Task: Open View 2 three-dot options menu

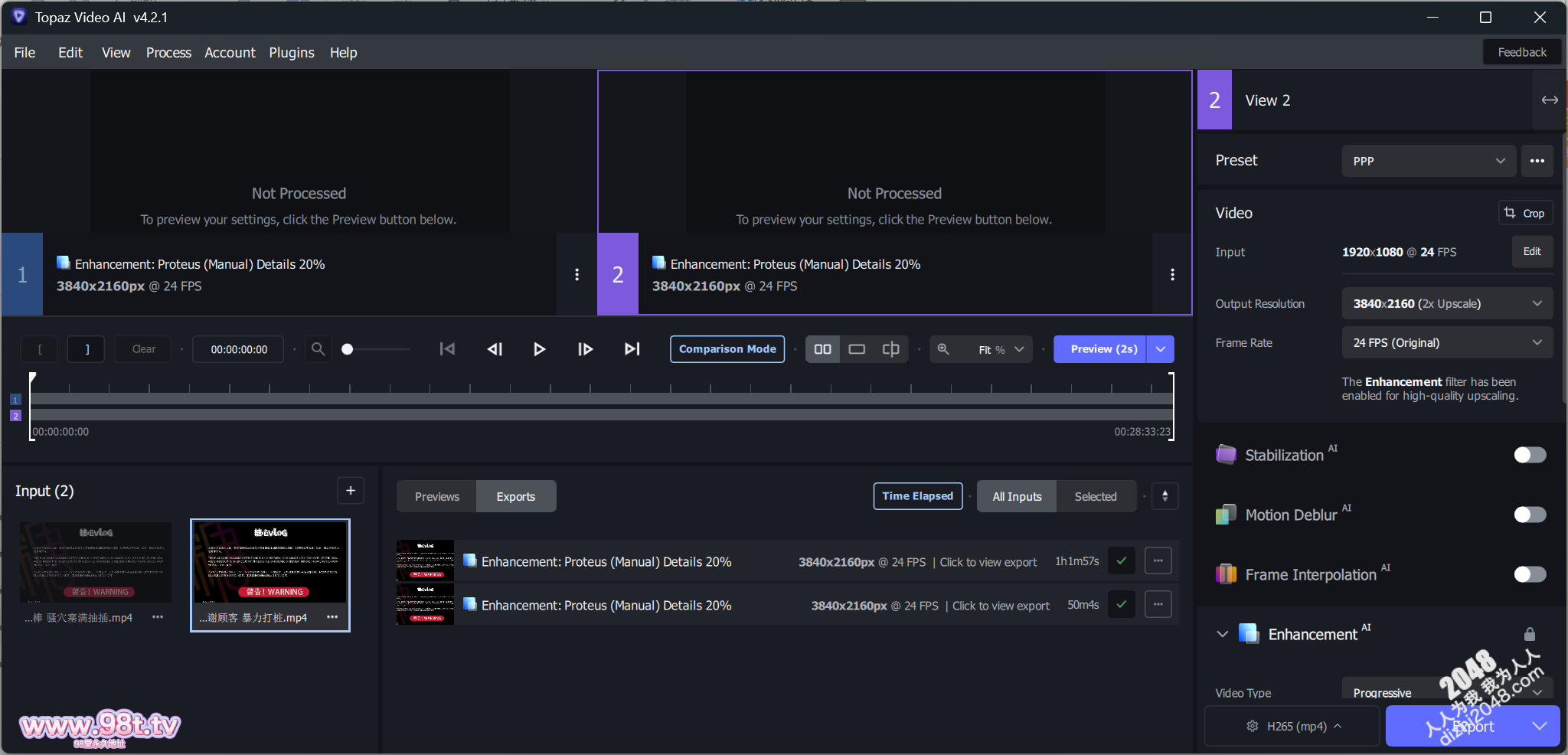Action: [1172, 274]
